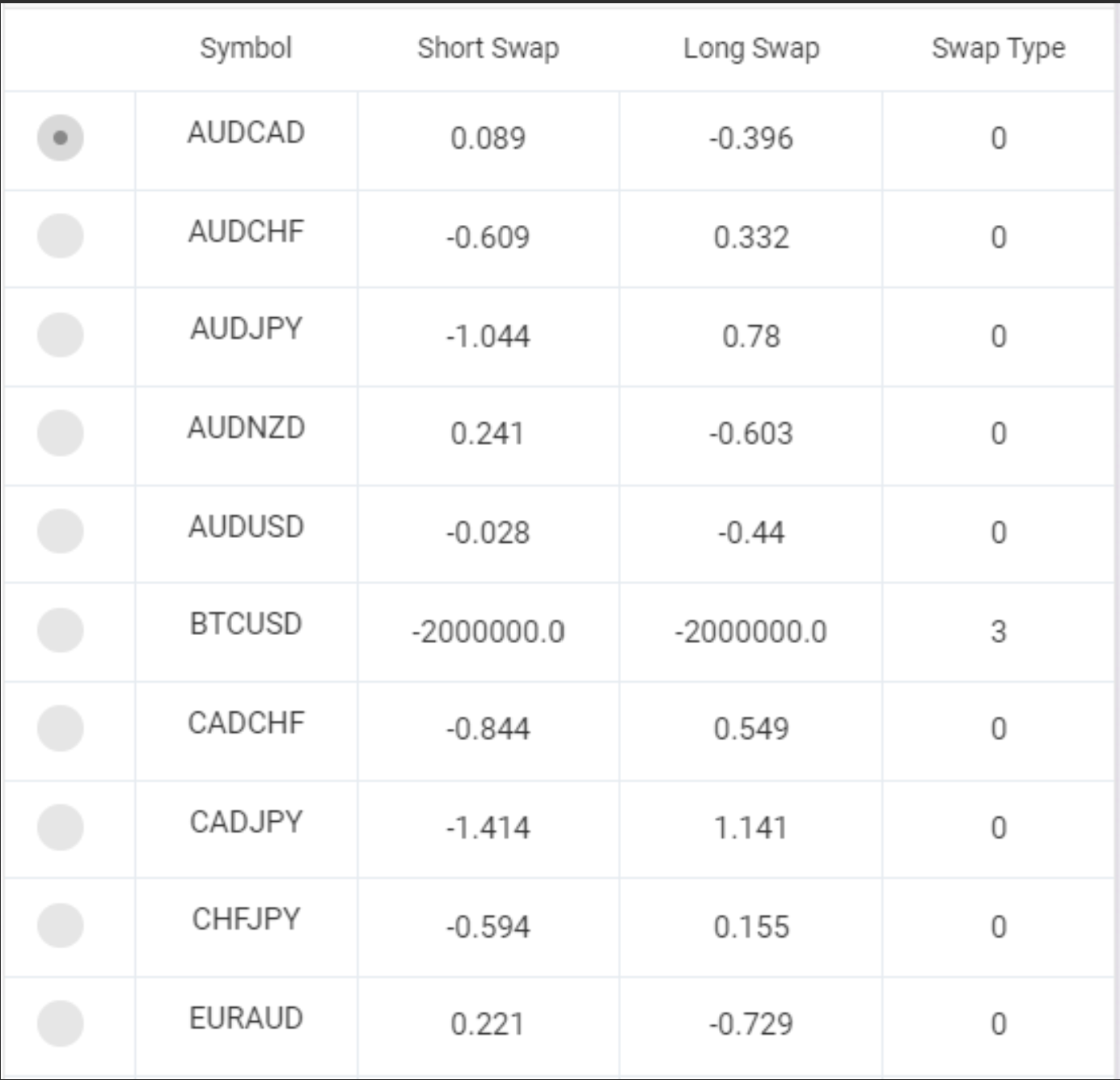Pick the AUDUSD radio button

pyautogui.click(x=60, y=532)
